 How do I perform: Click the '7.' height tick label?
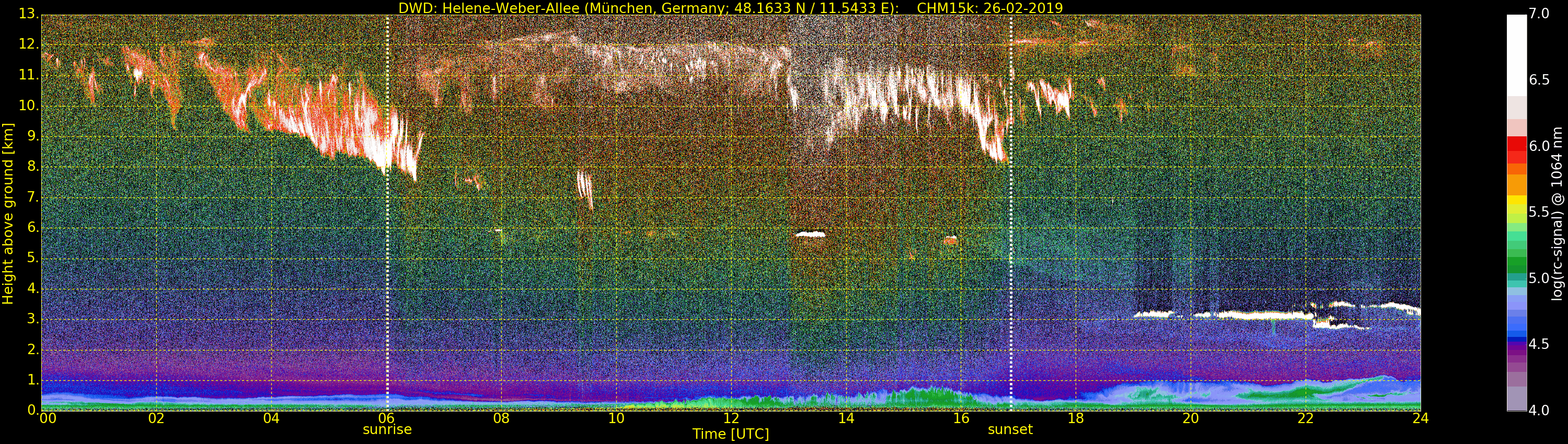(x=33, y=197)
